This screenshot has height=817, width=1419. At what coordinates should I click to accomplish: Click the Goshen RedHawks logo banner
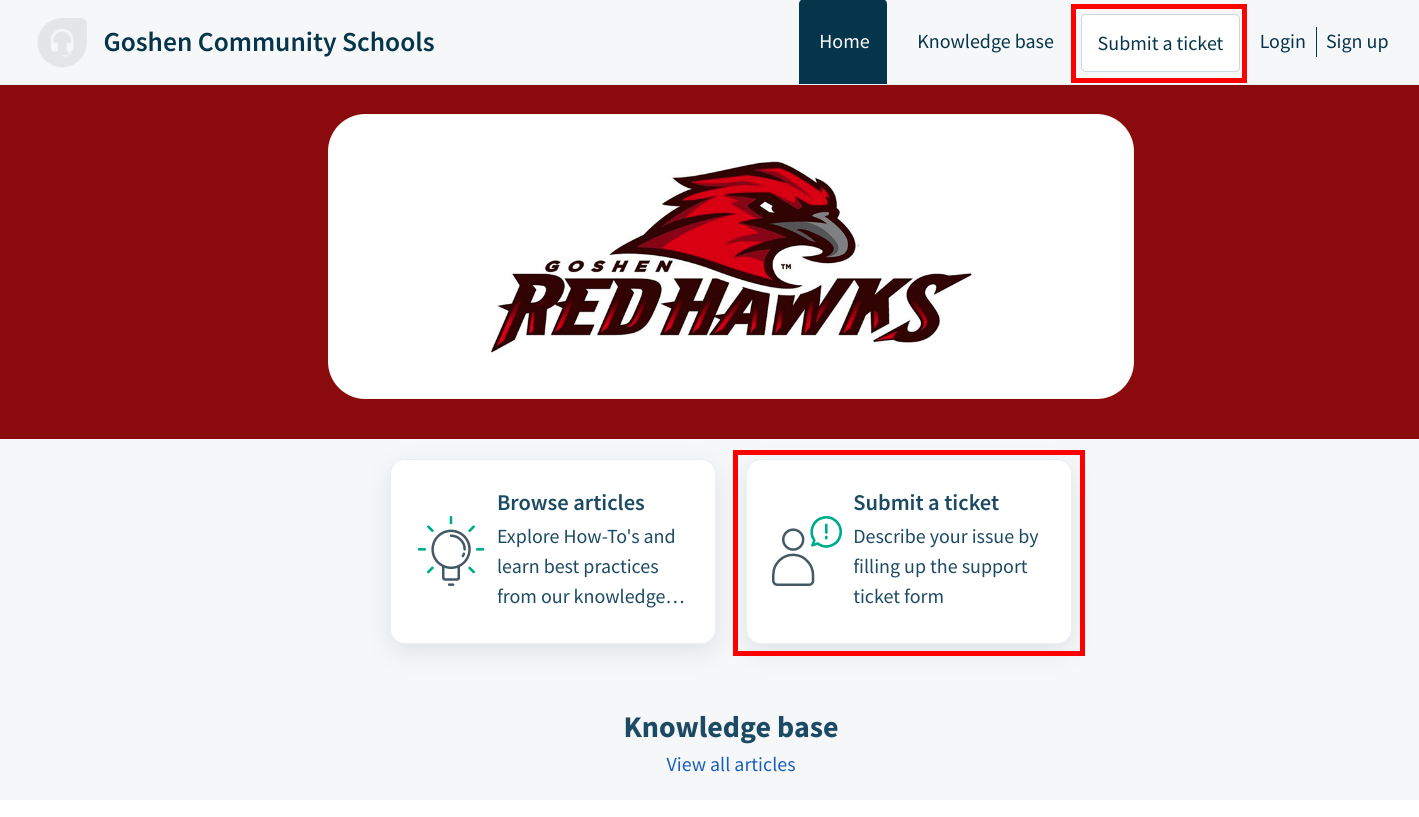pyautogui.click(x=731, y=257)
